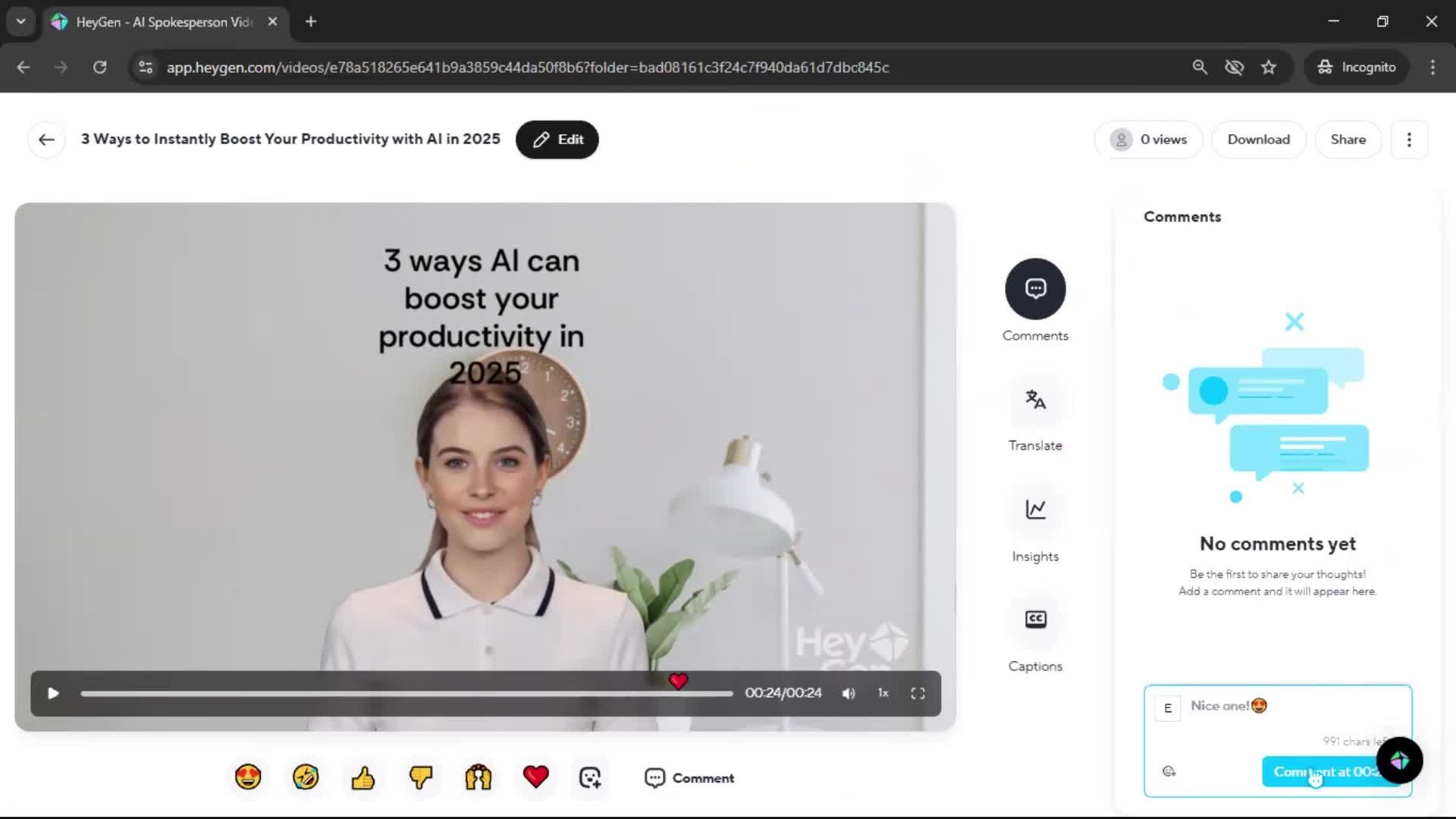Enter fullscreen video mode
This screenshot has width=1456, height=819.
(x=918, y=693)
